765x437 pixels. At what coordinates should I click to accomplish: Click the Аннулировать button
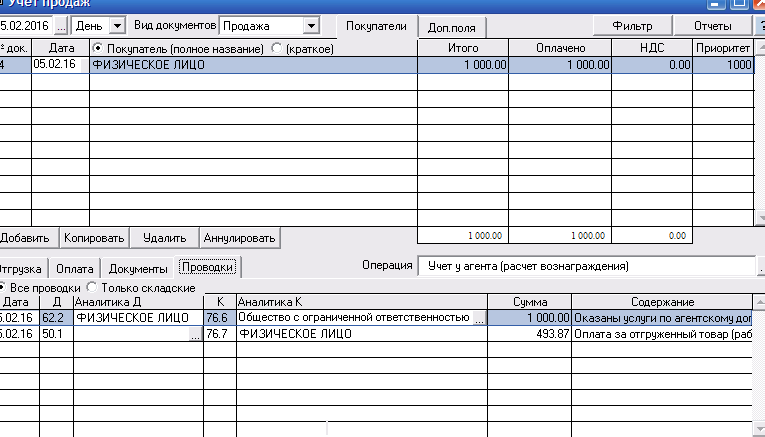[239, 238]
